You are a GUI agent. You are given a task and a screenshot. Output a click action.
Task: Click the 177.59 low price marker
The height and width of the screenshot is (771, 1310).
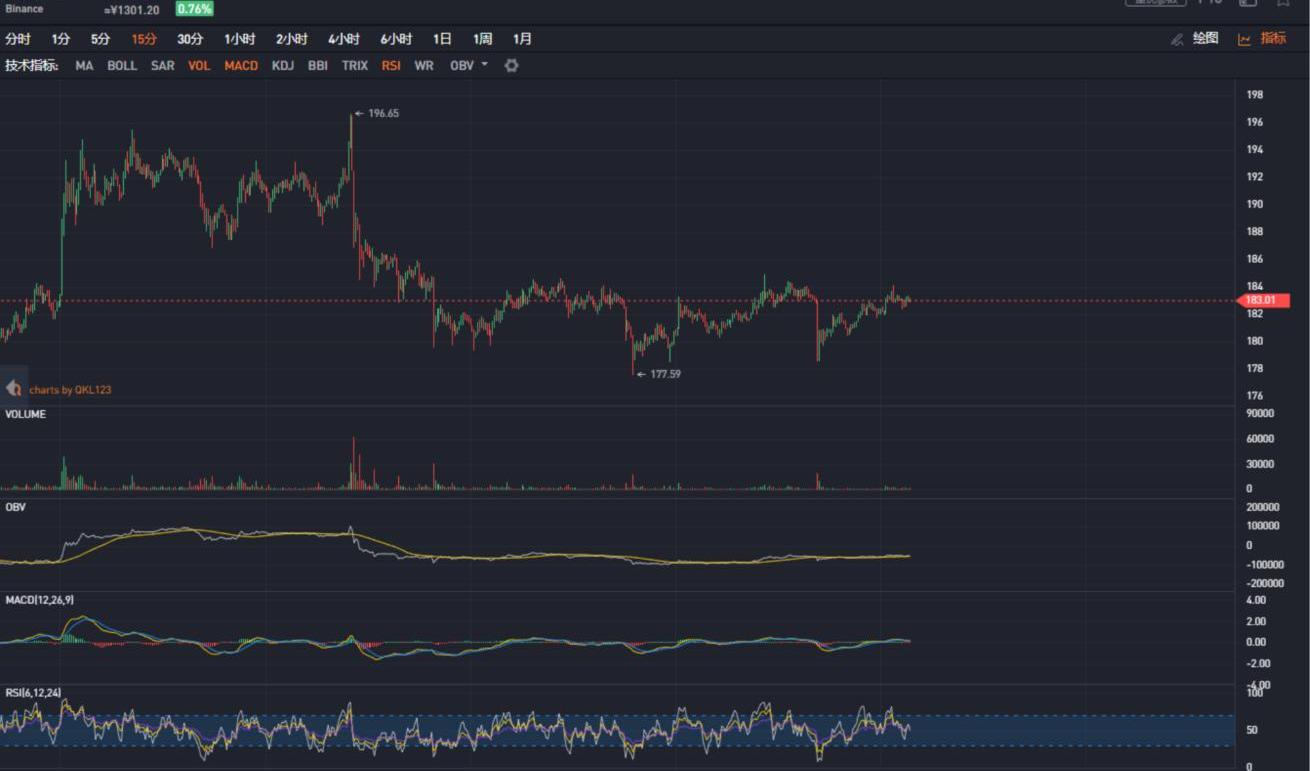tap(664, 374)
